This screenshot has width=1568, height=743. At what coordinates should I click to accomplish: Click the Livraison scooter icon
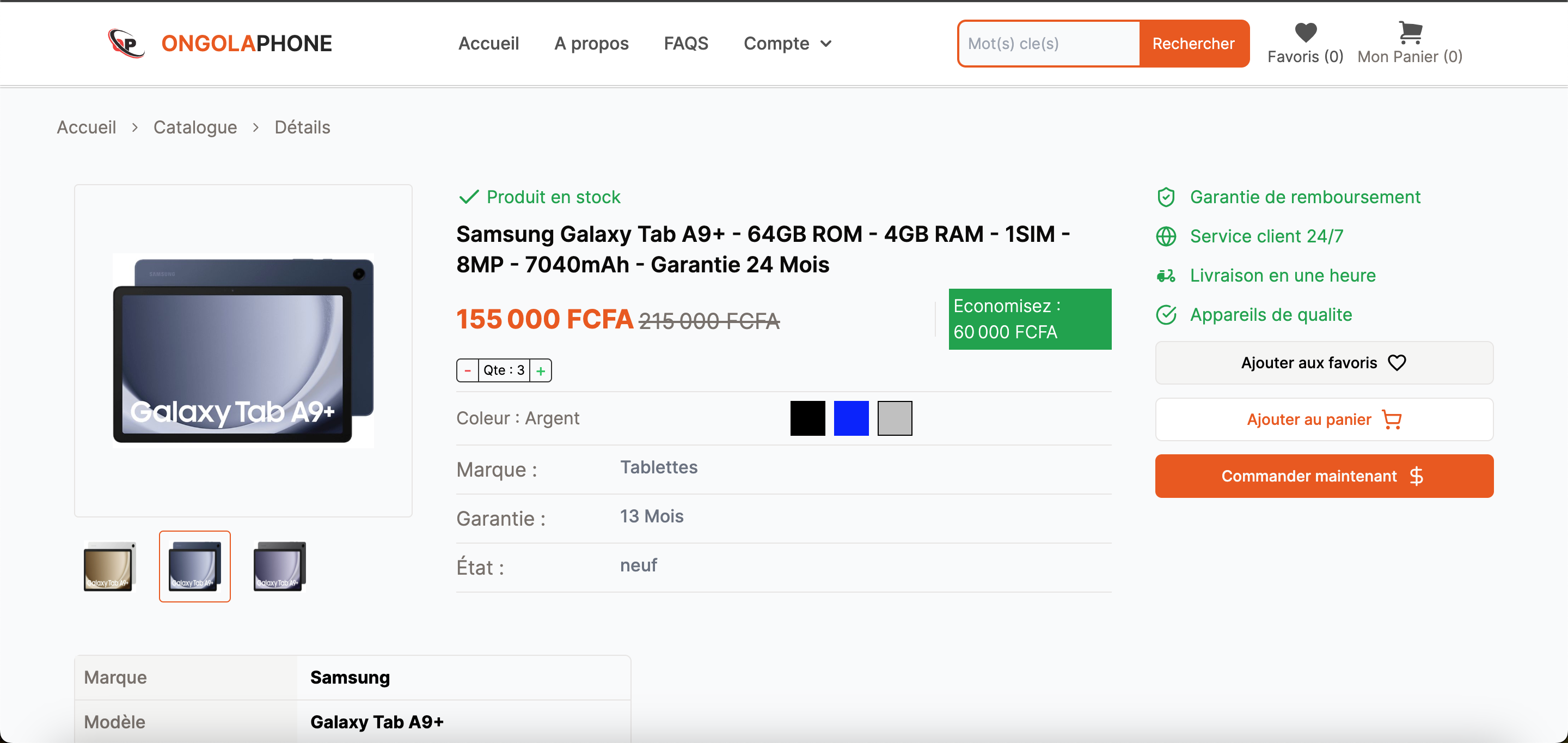[x=1166, y=276]
